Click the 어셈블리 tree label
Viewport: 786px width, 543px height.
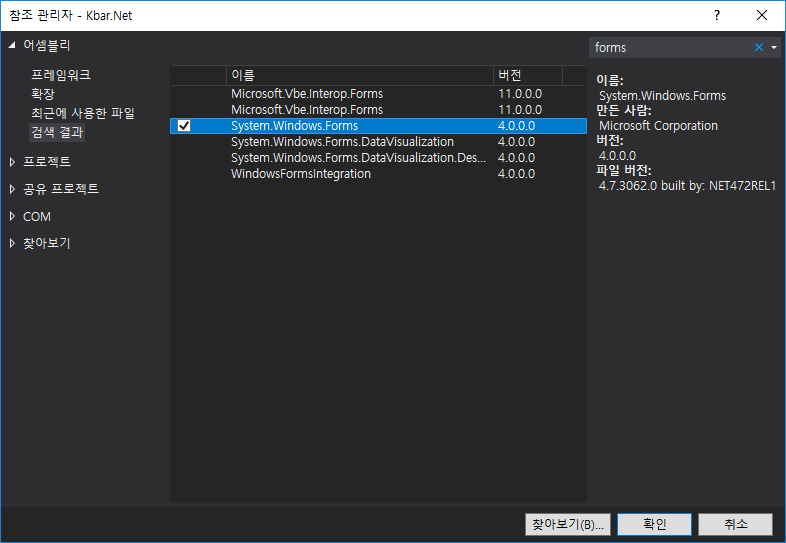[x=47, y=45]
